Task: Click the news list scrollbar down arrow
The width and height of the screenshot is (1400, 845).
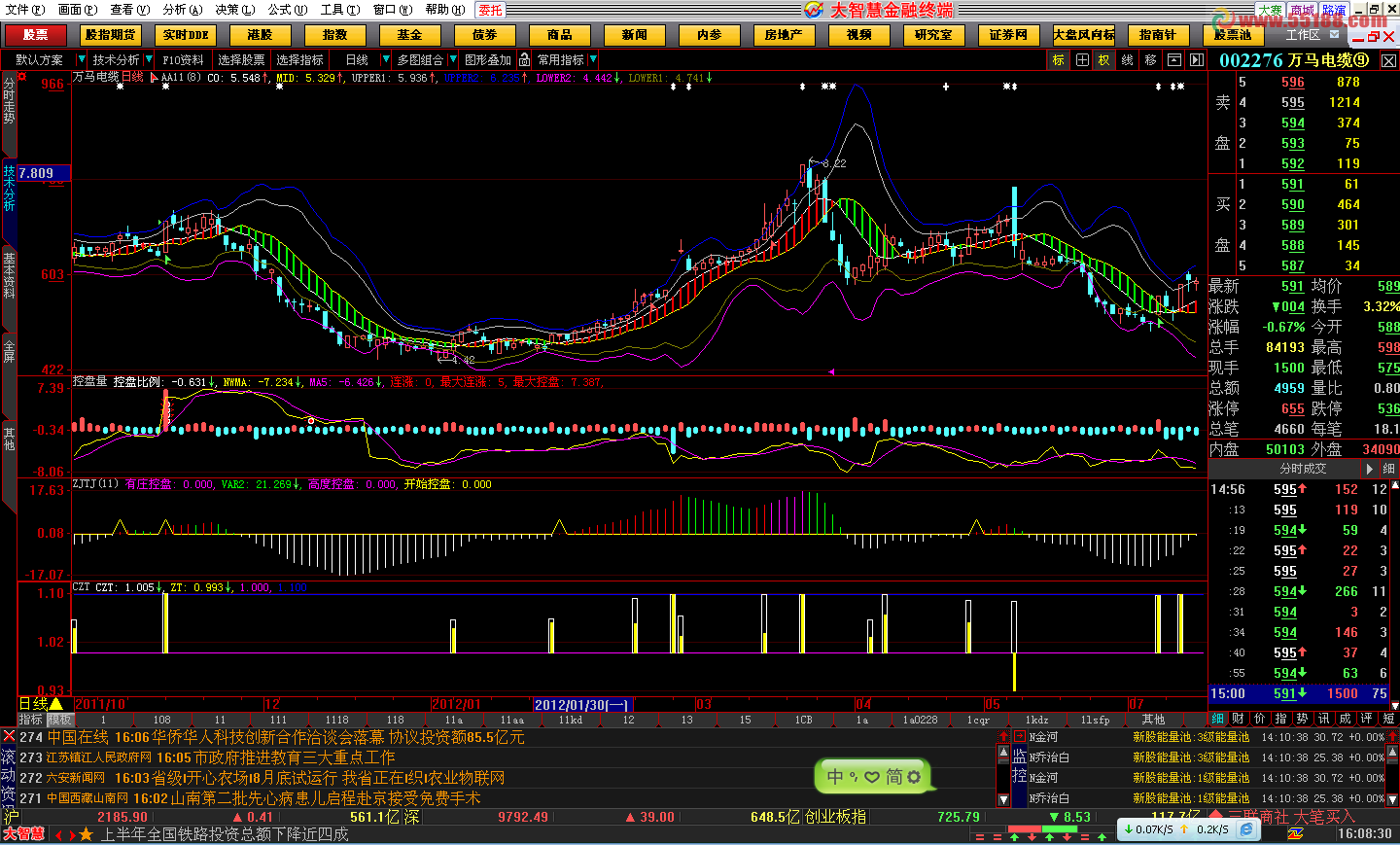Action: [1004, 799]
